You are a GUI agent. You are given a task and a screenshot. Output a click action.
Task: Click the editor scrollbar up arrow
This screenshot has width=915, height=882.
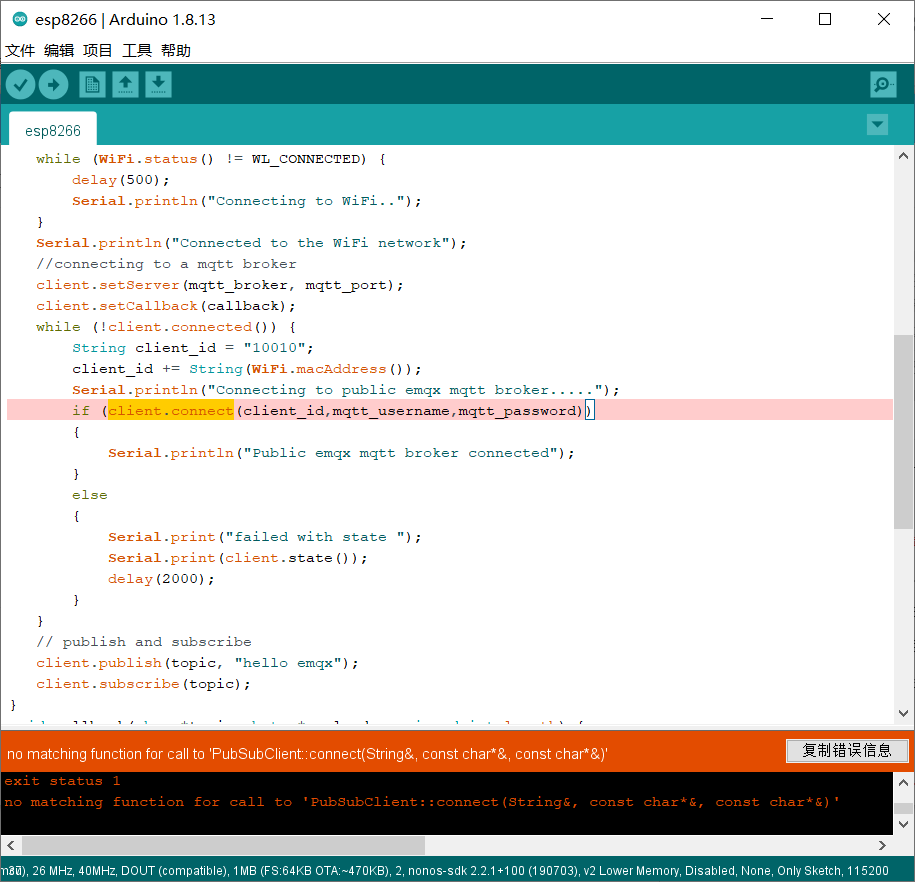903,156
